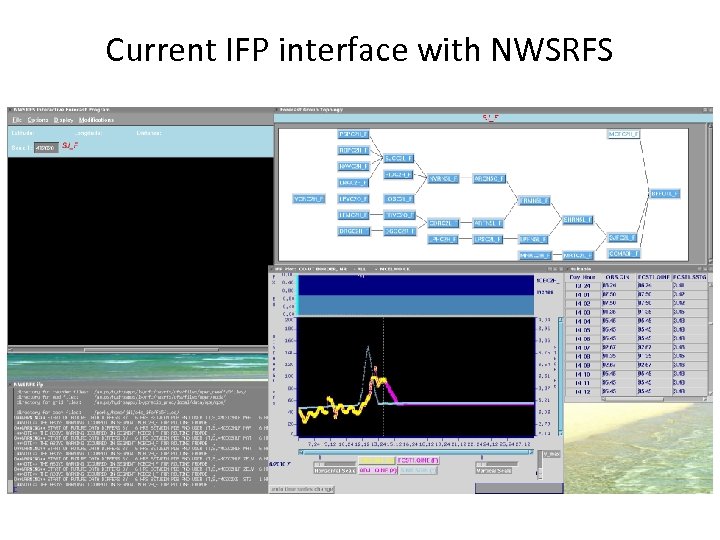Select the white unhighlighted node in the topology
This screenshot has width=720, height=540.
624,135
